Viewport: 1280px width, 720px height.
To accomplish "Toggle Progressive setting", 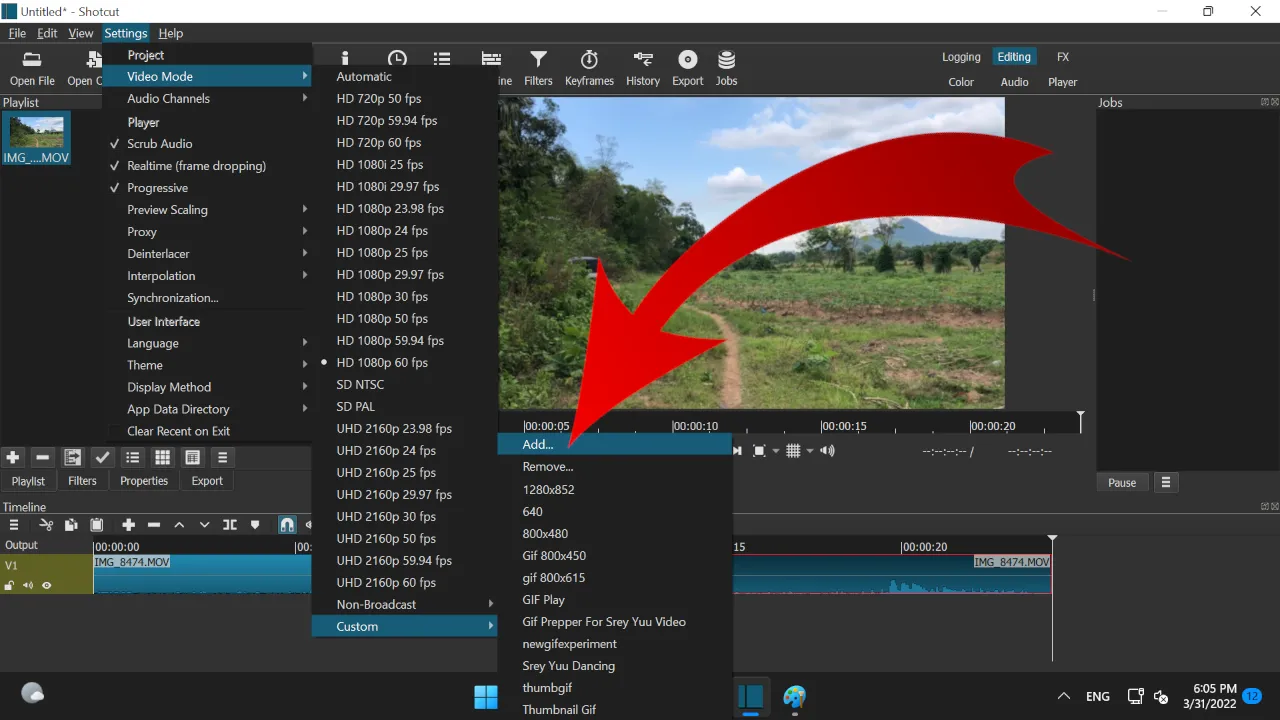I will 207,188.
